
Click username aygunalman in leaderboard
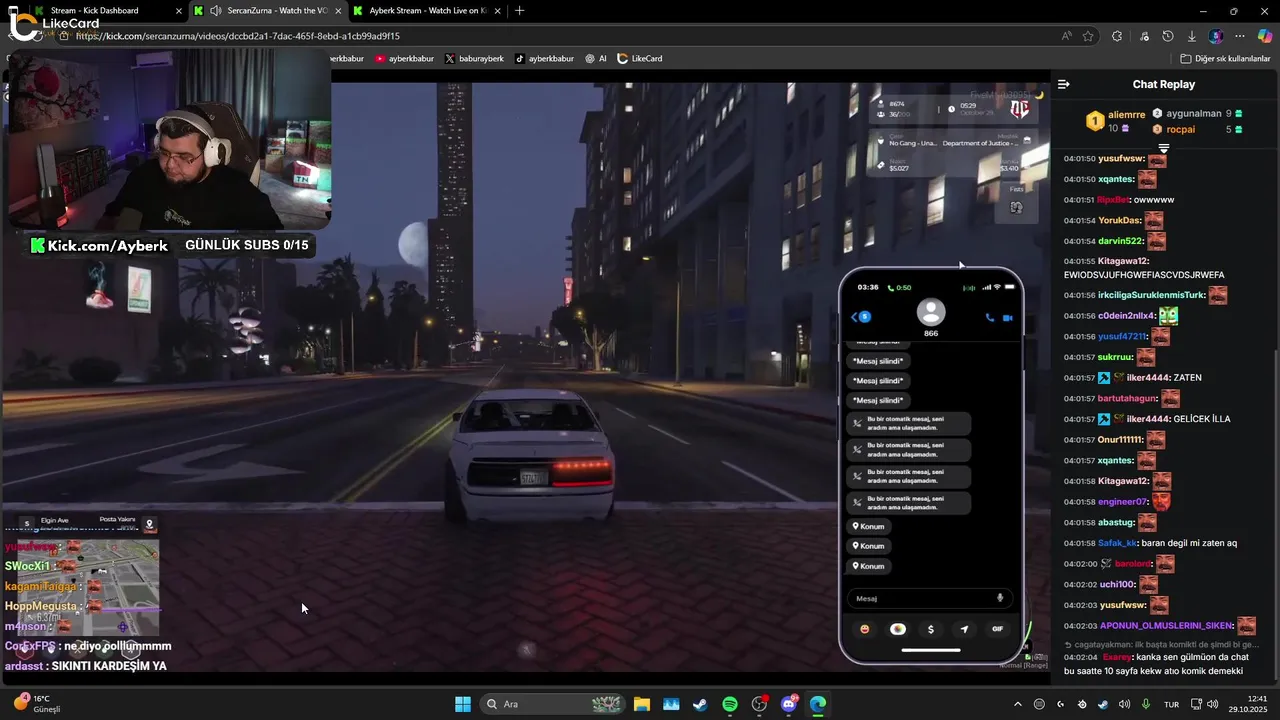tap(1194, 114)
